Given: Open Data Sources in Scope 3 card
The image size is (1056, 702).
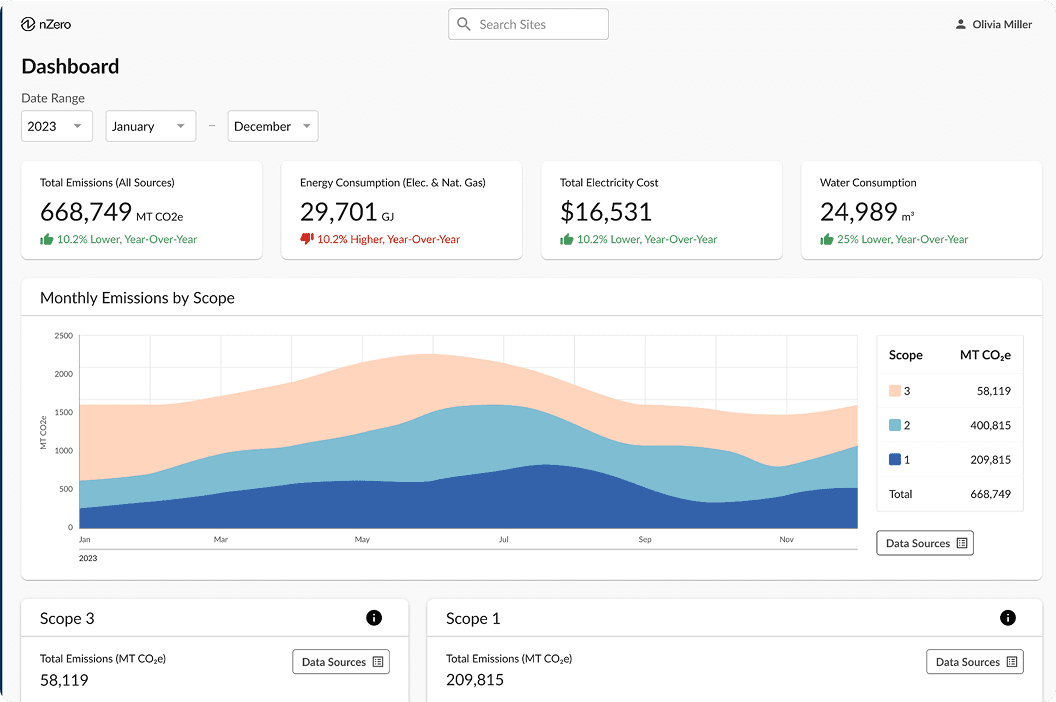Looking at the screenshot, I should pos(340,662).
